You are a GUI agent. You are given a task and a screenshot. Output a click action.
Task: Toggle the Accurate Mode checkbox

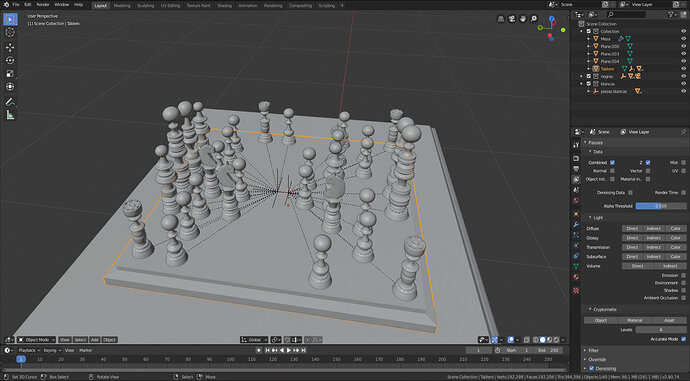pos(683,339)
